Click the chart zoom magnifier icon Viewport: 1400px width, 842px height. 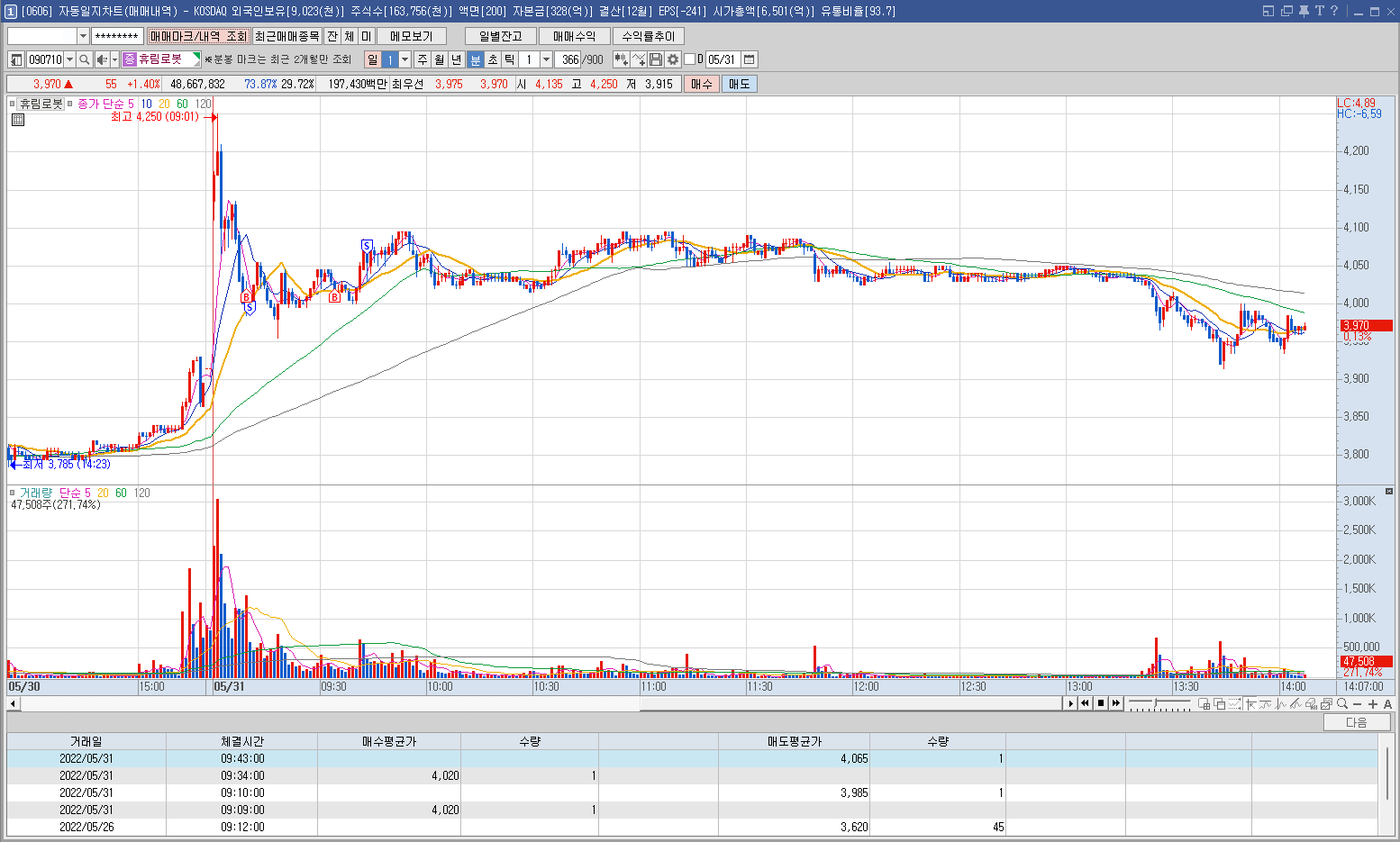pos(1342,704)
